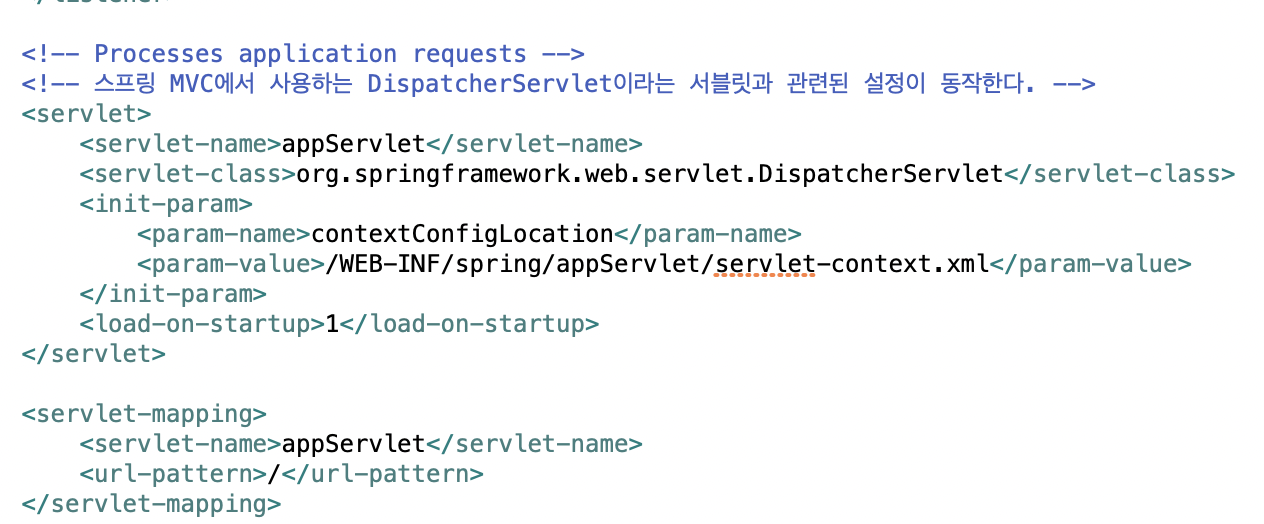
Task: Click the closing </param-value> tag
Action: pyautogui.click(x=1090, y=264)
